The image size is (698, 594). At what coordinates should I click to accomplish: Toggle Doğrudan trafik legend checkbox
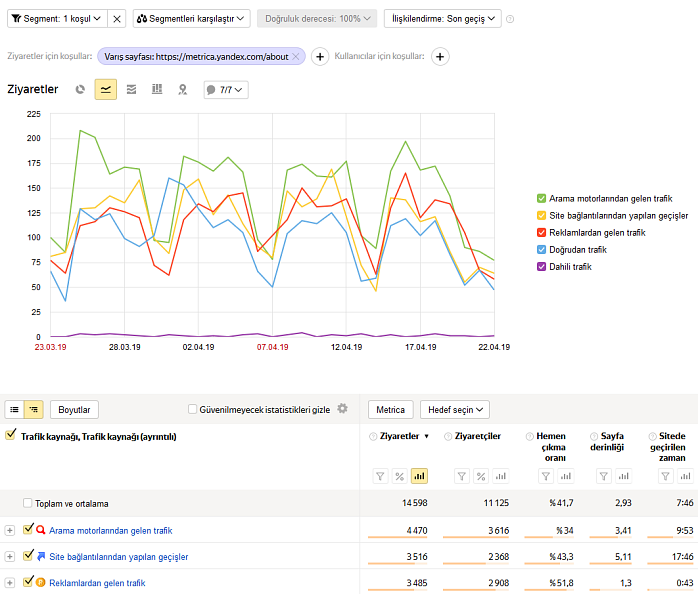541,249
